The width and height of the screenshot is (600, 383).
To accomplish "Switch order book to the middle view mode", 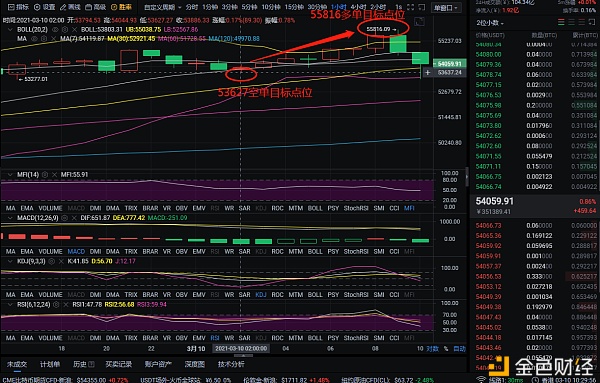I will click(571, 23).
